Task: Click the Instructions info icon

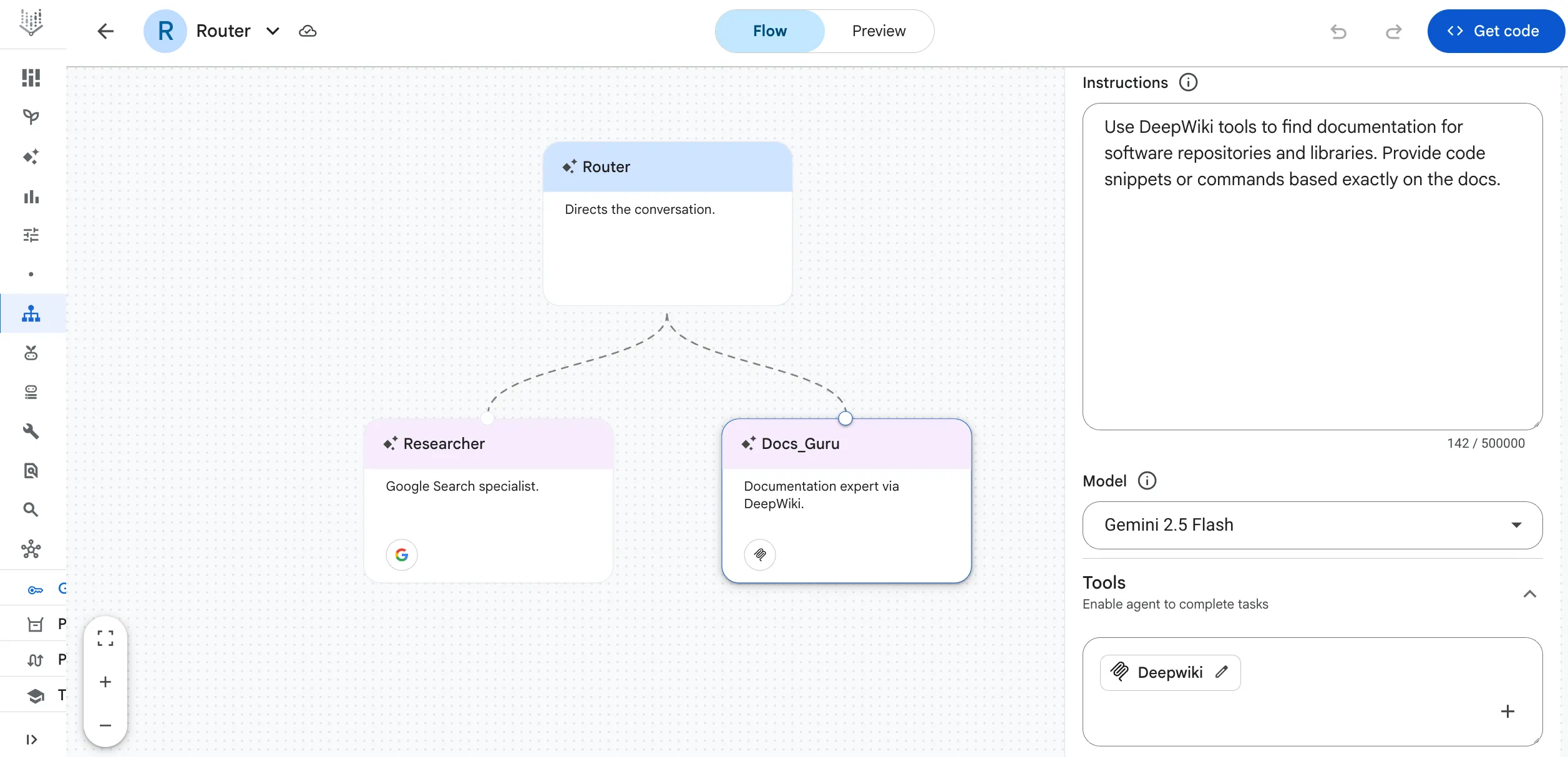Action: pos(1188,82)
